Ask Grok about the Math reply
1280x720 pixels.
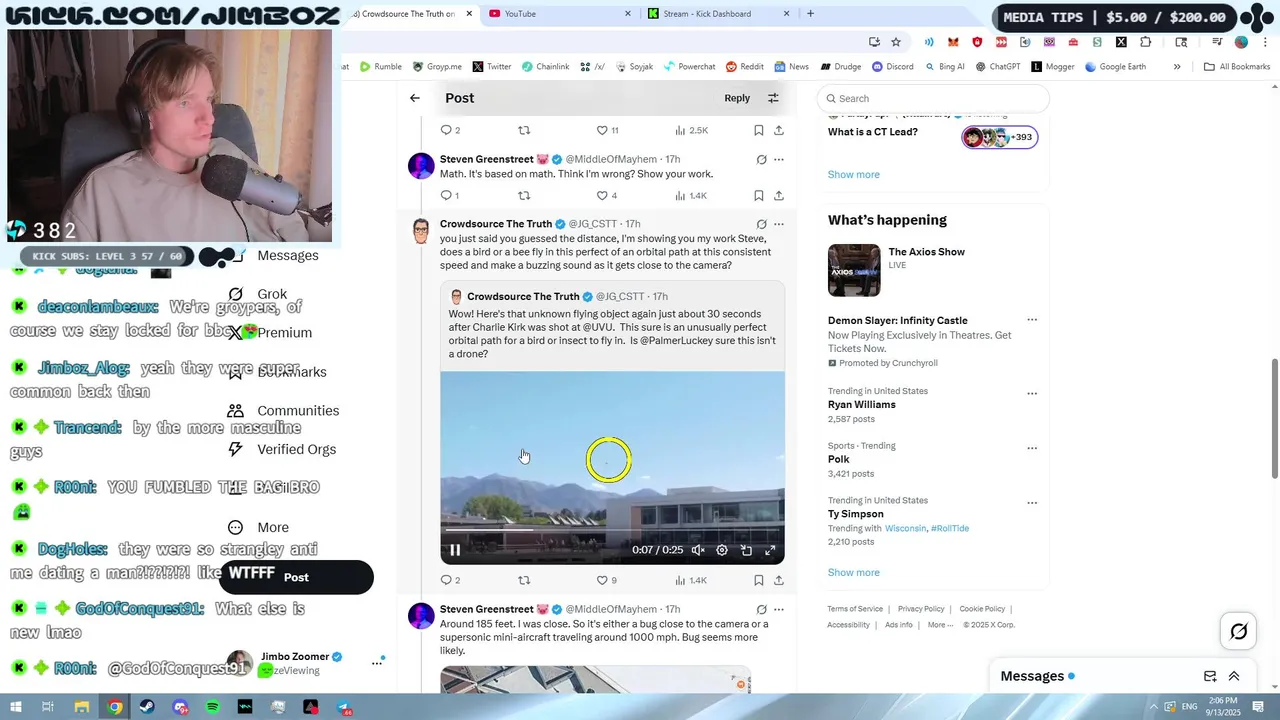click(761, 160)
